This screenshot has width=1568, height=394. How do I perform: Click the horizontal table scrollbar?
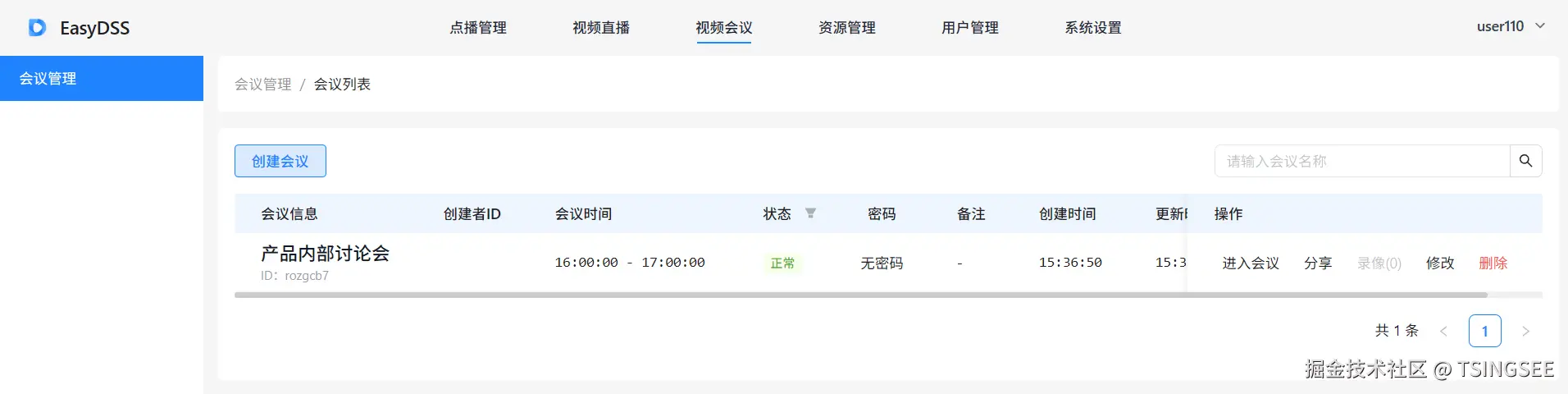(861, 295)
